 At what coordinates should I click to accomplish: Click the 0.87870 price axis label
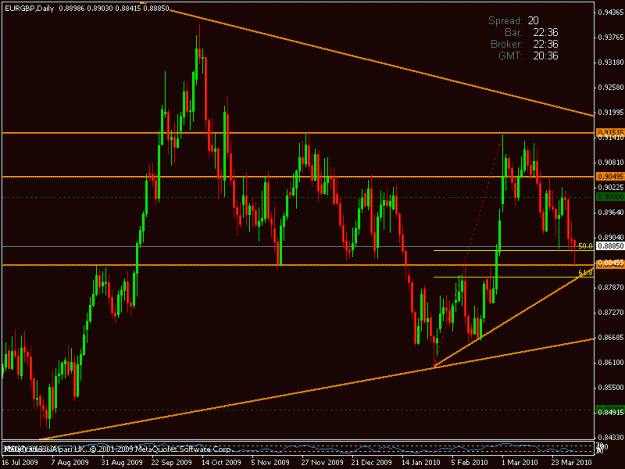click(611, 287)
